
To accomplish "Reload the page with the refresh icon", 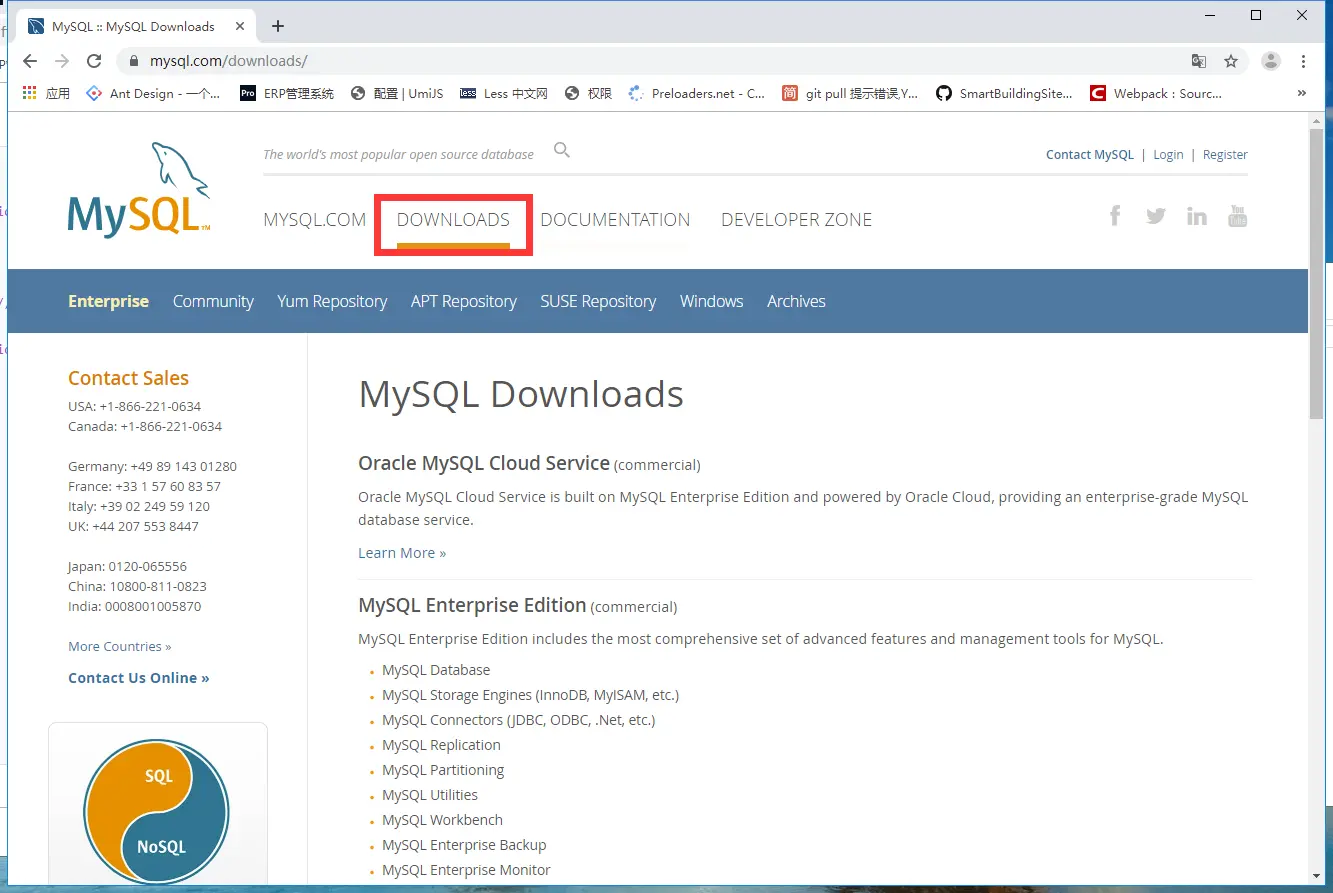I will point(95,61).
